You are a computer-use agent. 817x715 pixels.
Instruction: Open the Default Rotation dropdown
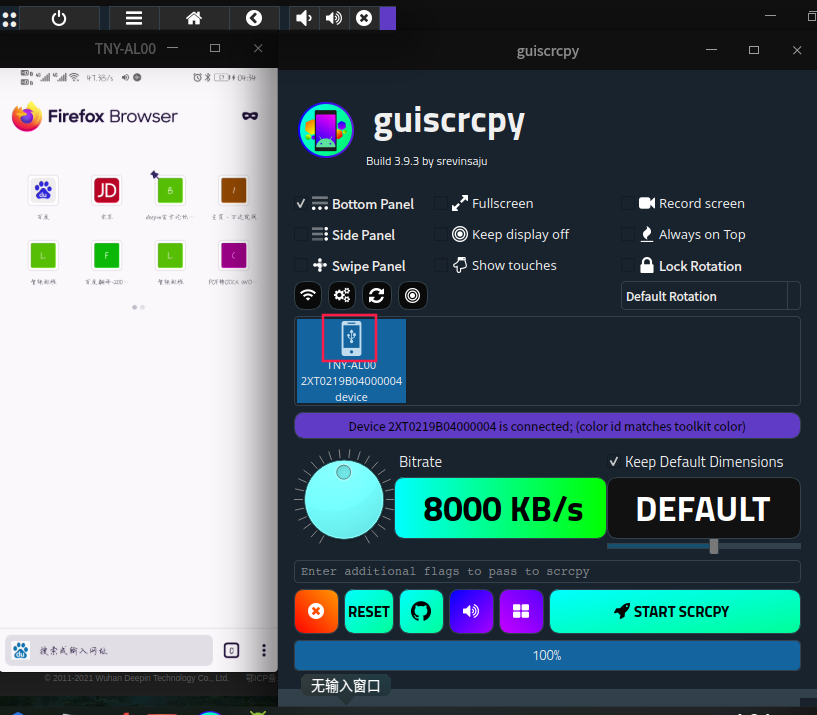click(711, 296)
